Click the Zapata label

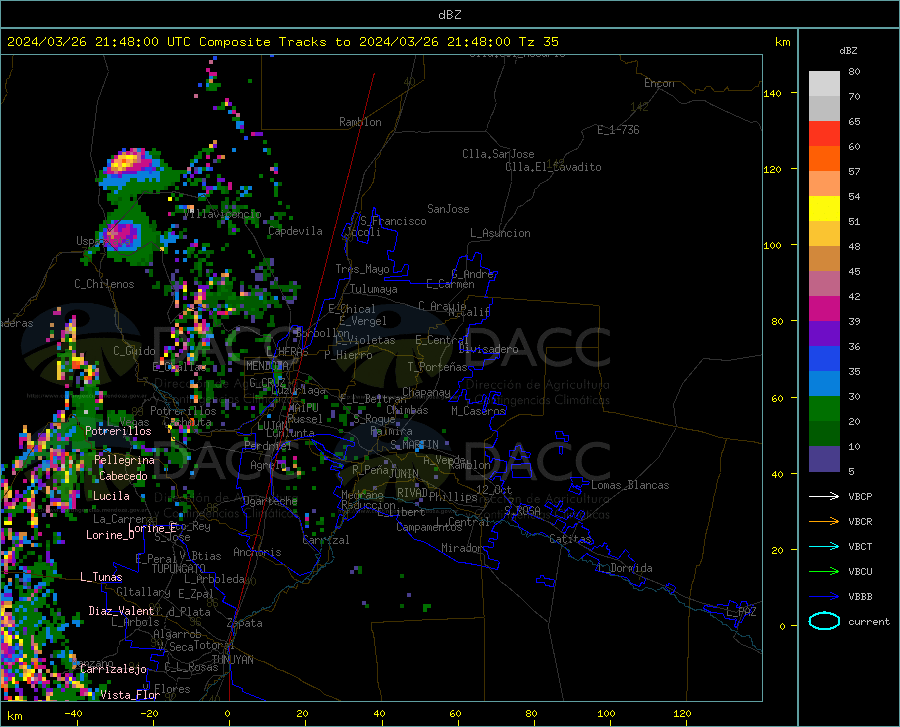click(245, 623)
